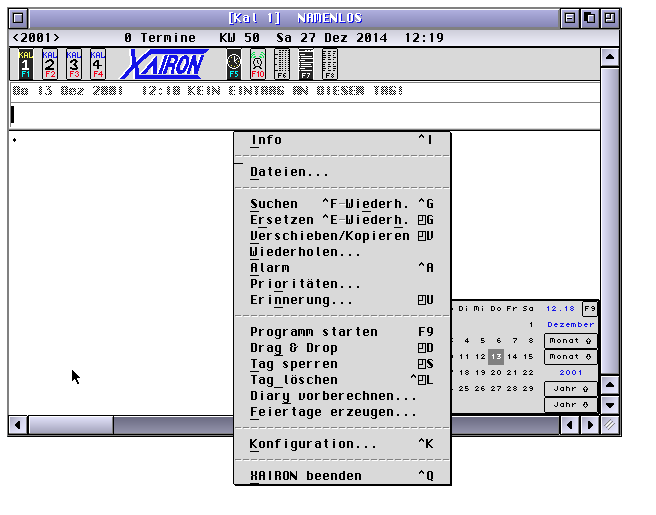Click the F8 table view icon
The width and height of the screenshot is (656, 515).
(x=330, y=64)
